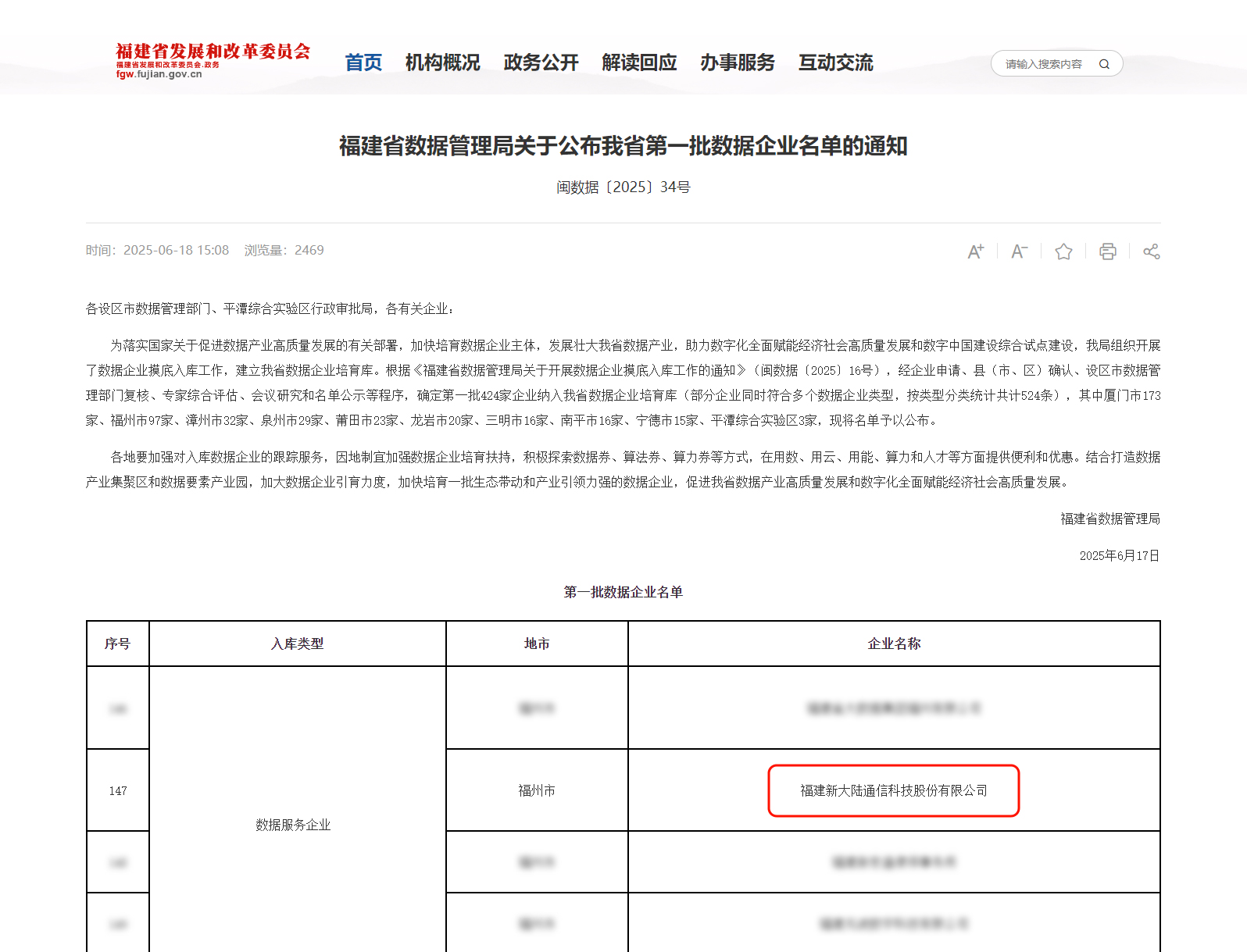
Task: Click the 福建省发展和改革委员会 site logo
Action: [x=213, y=60]
